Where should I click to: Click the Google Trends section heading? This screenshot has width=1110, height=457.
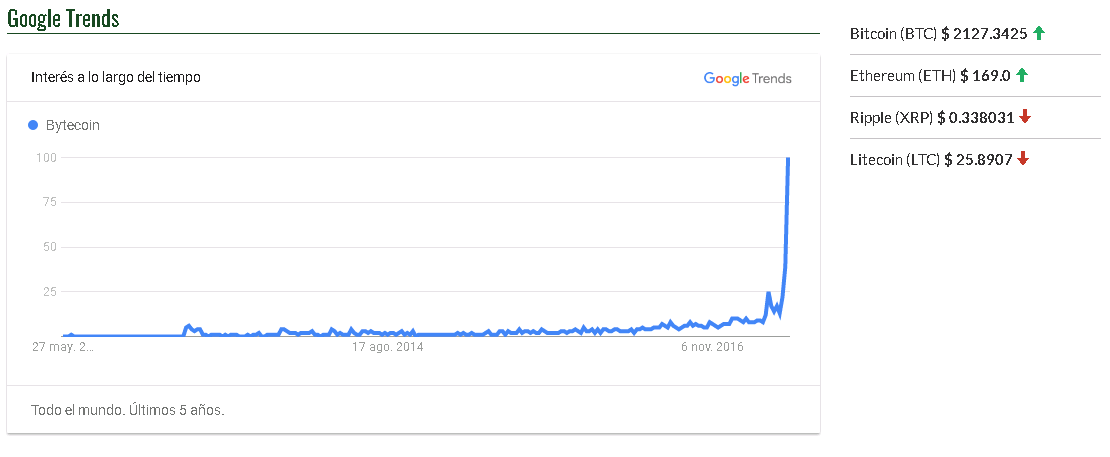click(63, 18)
